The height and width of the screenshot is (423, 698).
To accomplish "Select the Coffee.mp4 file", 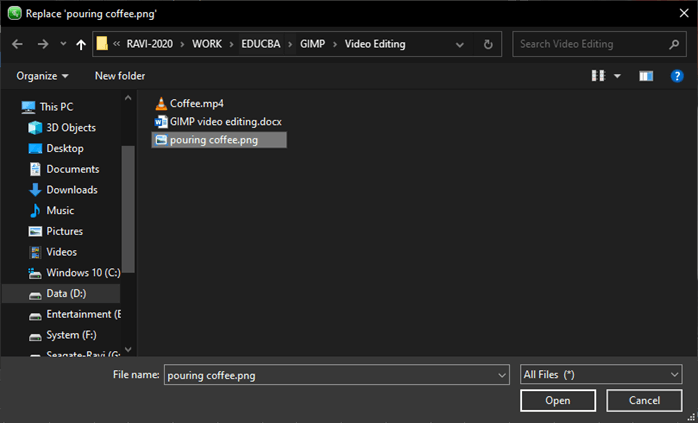I will pos(197,104).
